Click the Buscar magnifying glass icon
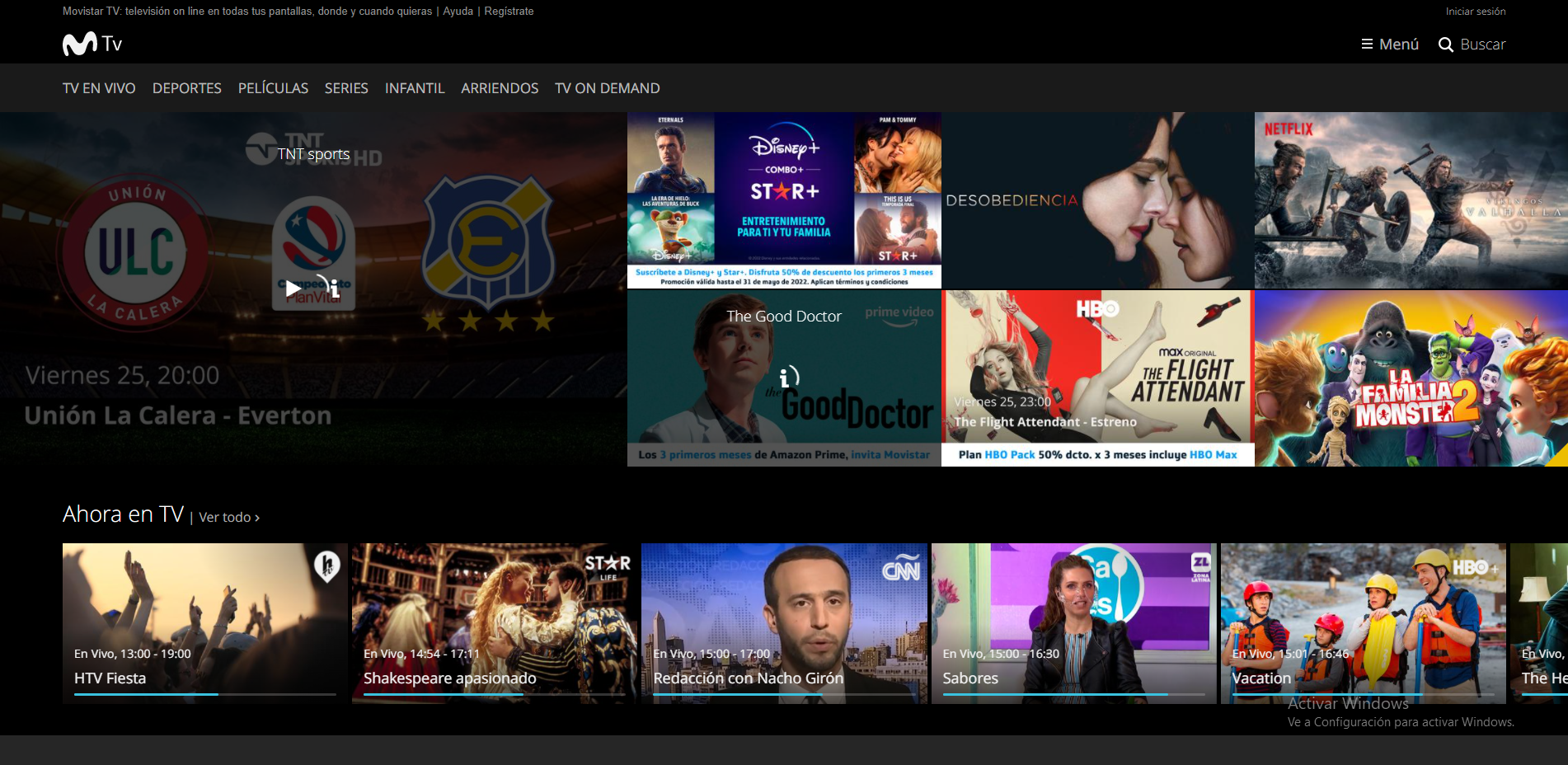This screenshot has height=765, width=1568. pos(1445,45)
